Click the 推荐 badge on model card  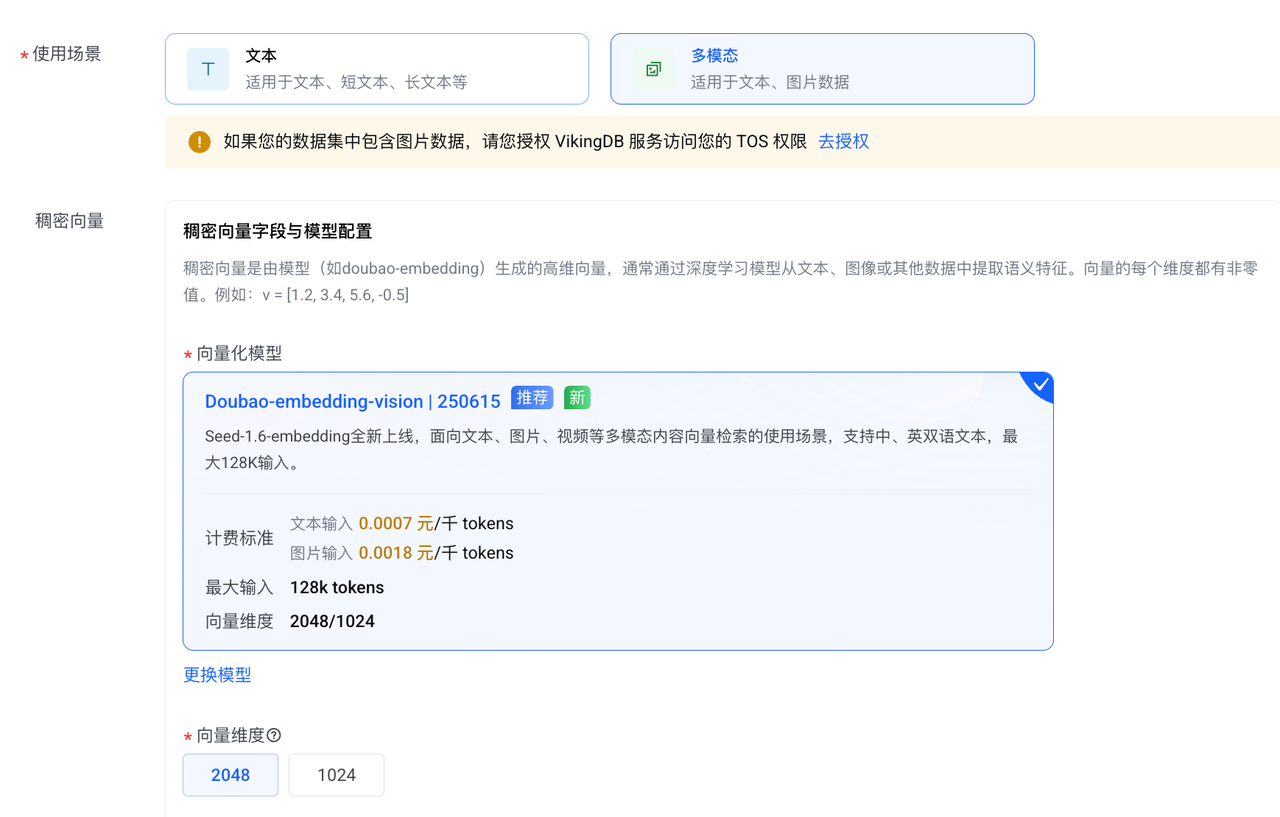(x=532, y=398)
